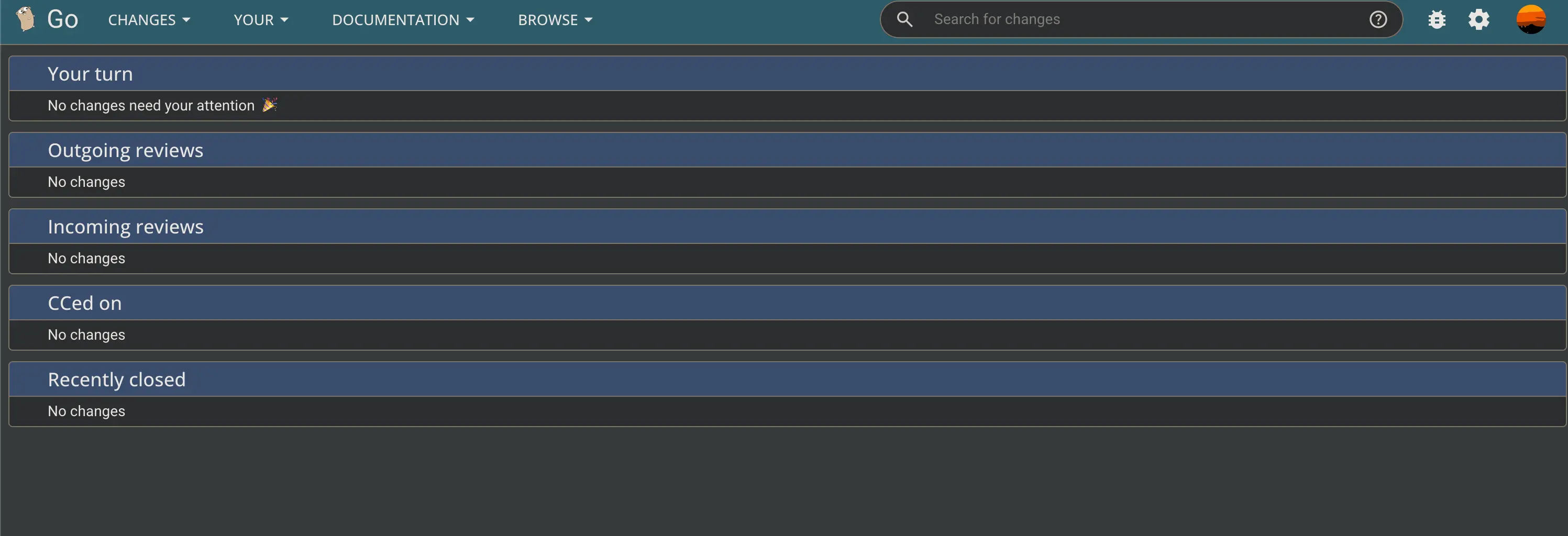Select the Outgoing reviews section header
Viewport: 1568px width, 536px height.
[125, 150]
